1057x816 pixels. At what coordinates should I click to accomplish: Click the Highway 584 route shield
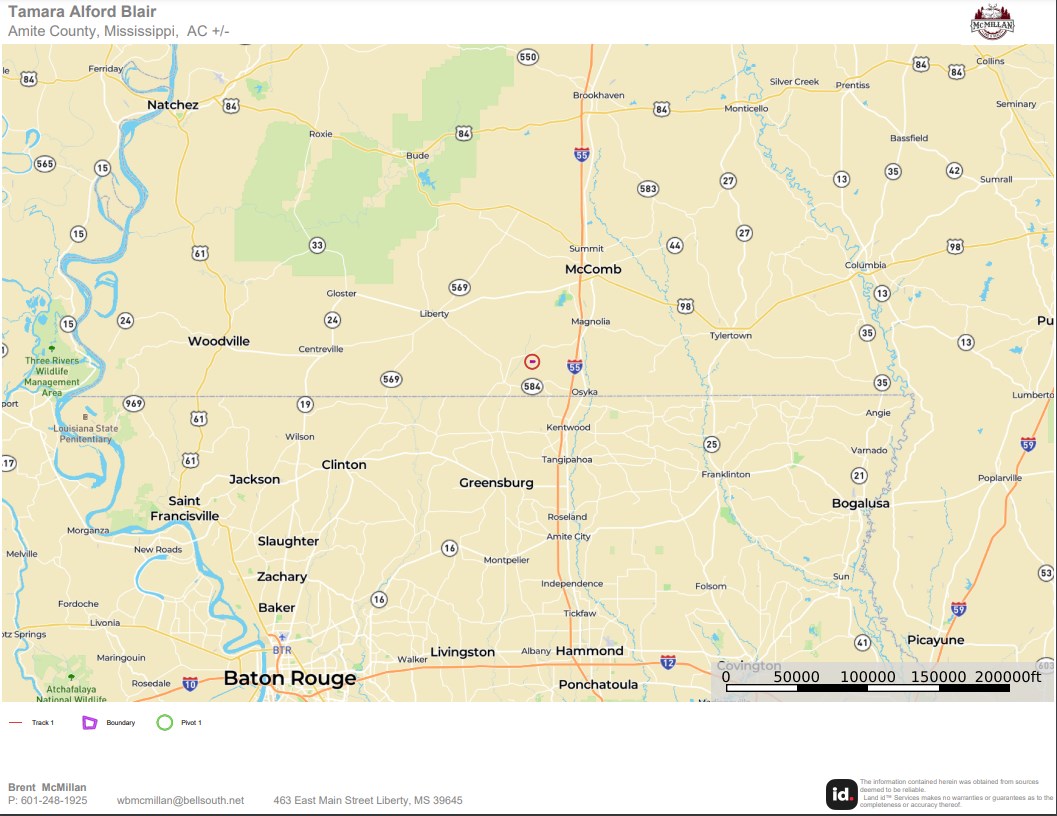pyautogui.click(x=532, y=386)
